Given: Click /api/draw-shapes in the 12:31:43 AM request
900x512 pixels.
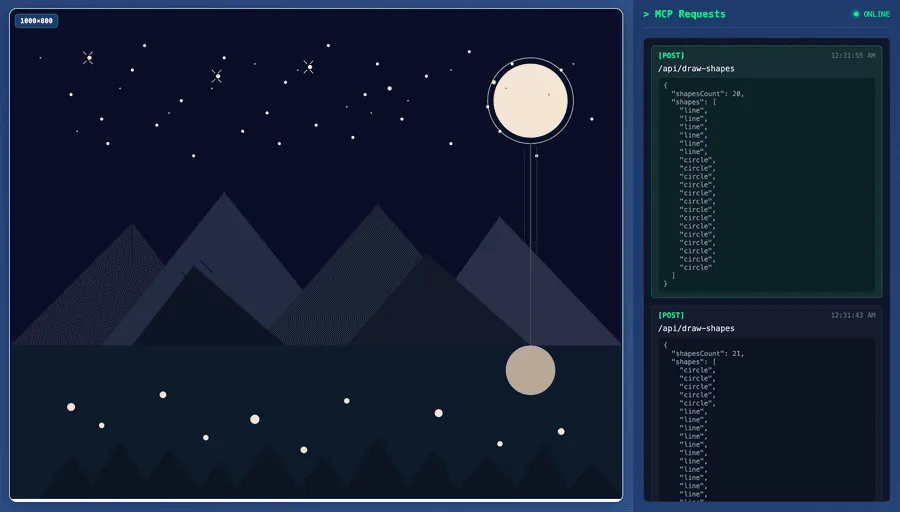Looking at the screenshot, I should (x=696, y=328).
